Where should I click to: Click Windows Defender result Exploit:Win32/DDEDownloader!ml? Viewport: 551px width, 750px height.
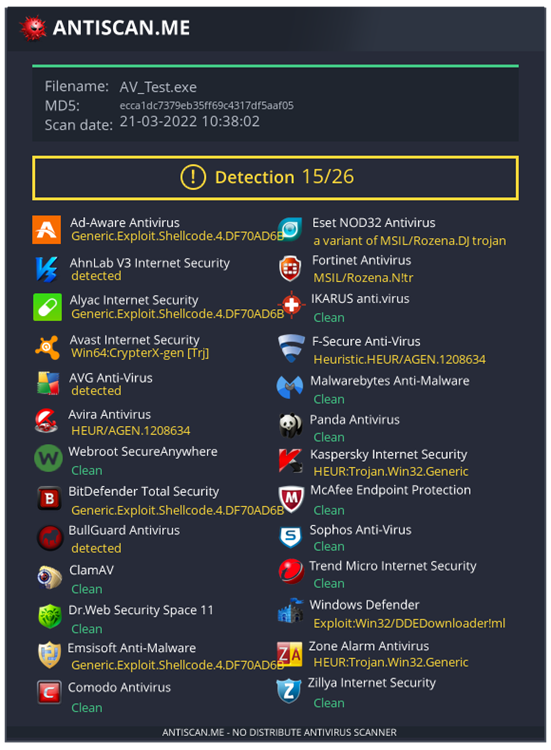click(409, 624)
